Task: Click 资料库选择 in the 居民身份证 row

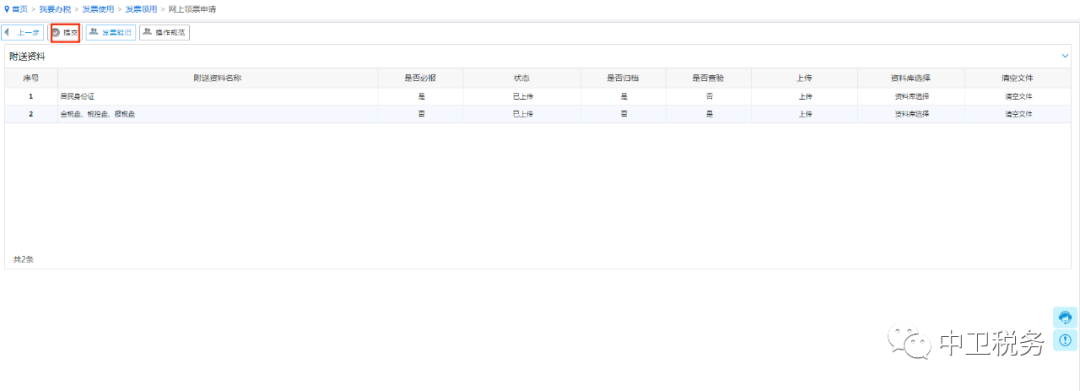Action: pyautogui.click(x=911, y=96)
